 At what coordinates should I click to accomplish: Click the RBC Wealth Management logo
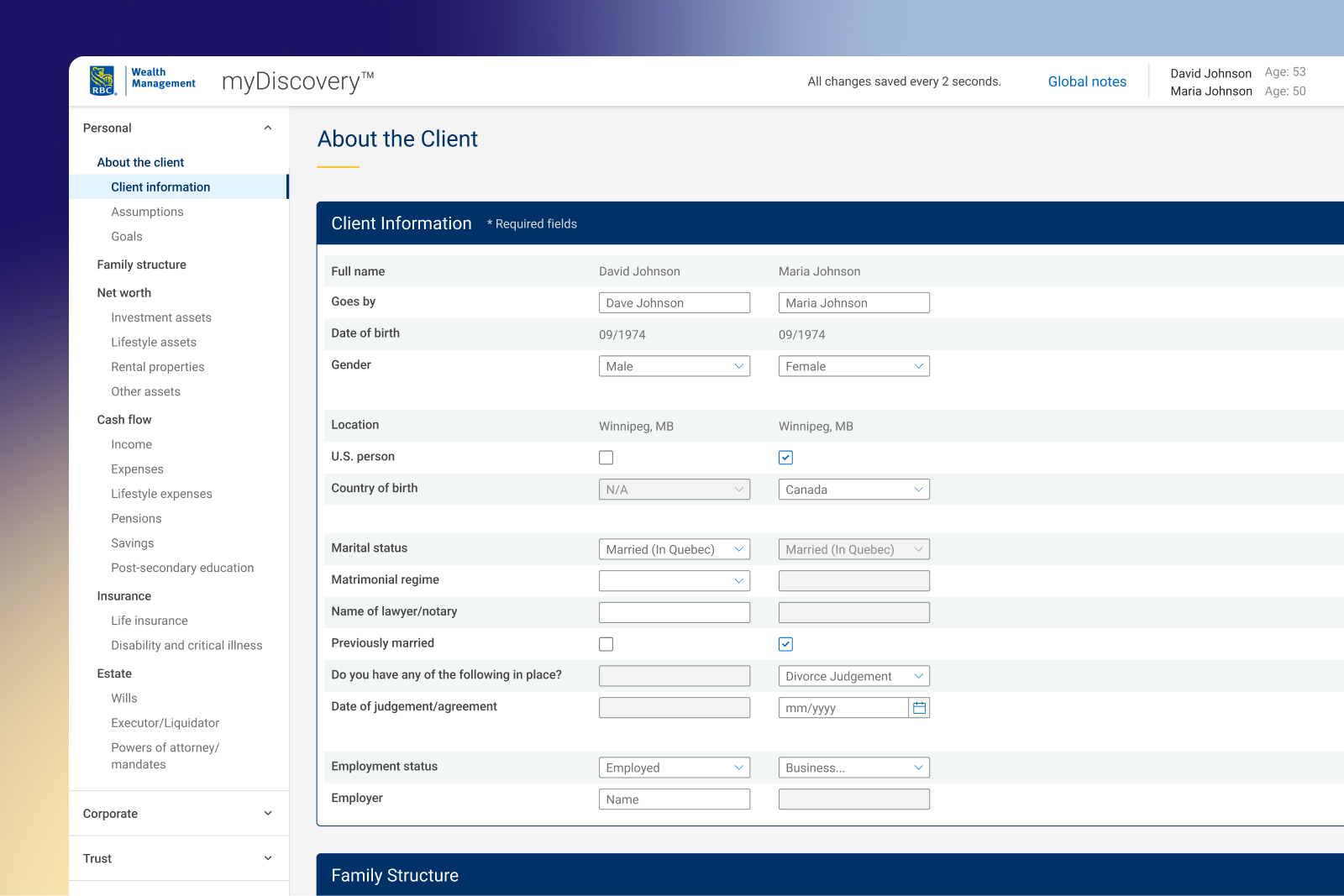click(143, 81)
